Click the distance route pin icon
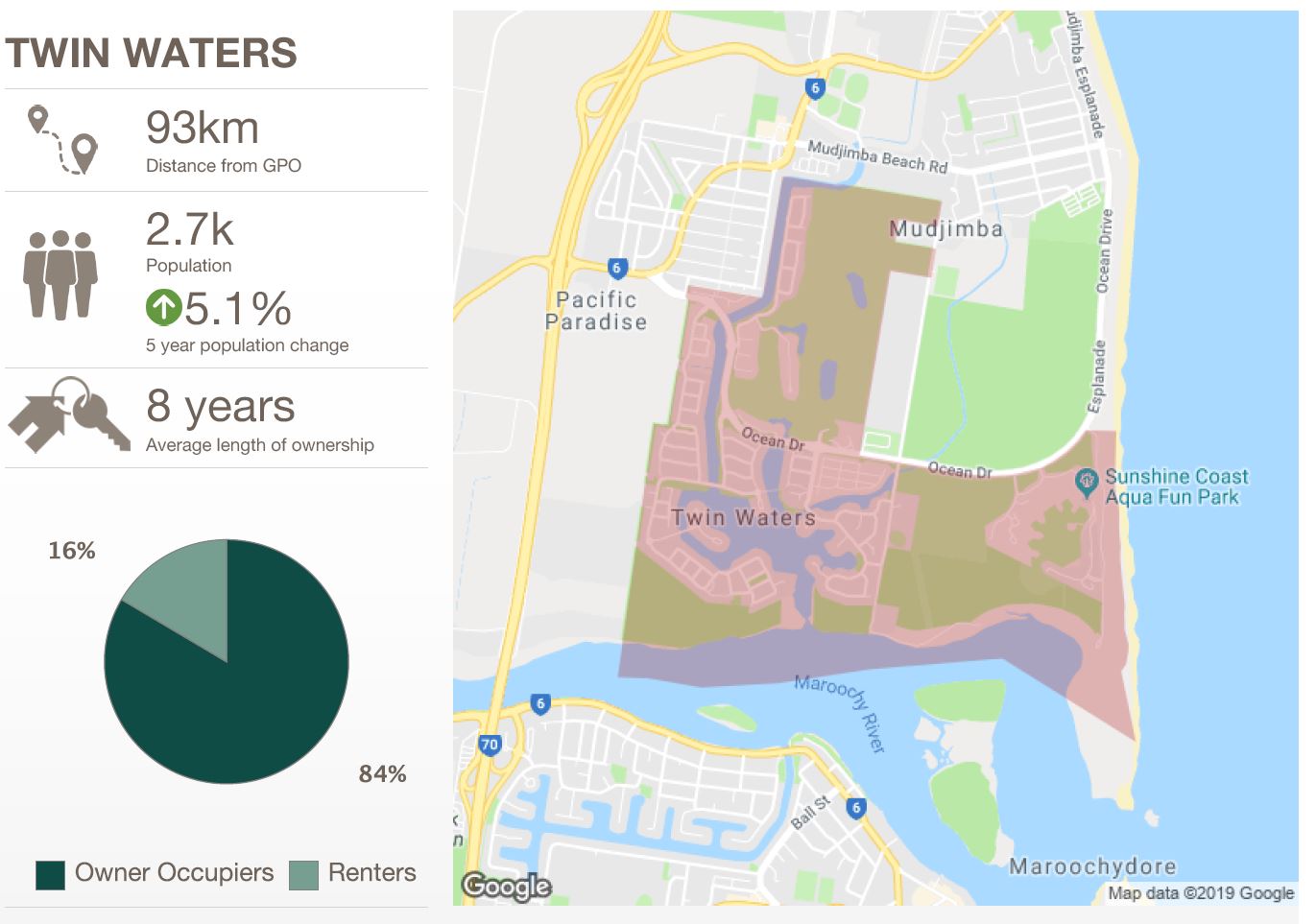The width and height of the screenshot is (1316, 924). 62,140
